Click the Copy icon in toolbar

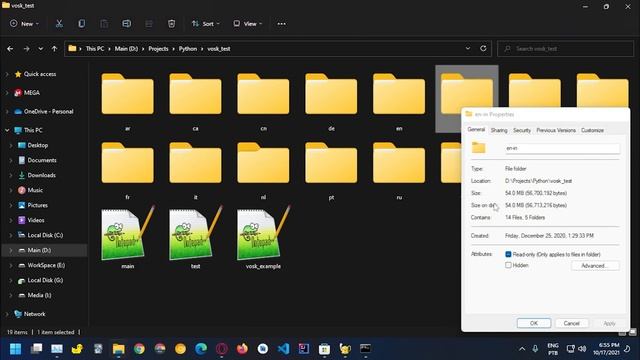[x=82, y=24]
